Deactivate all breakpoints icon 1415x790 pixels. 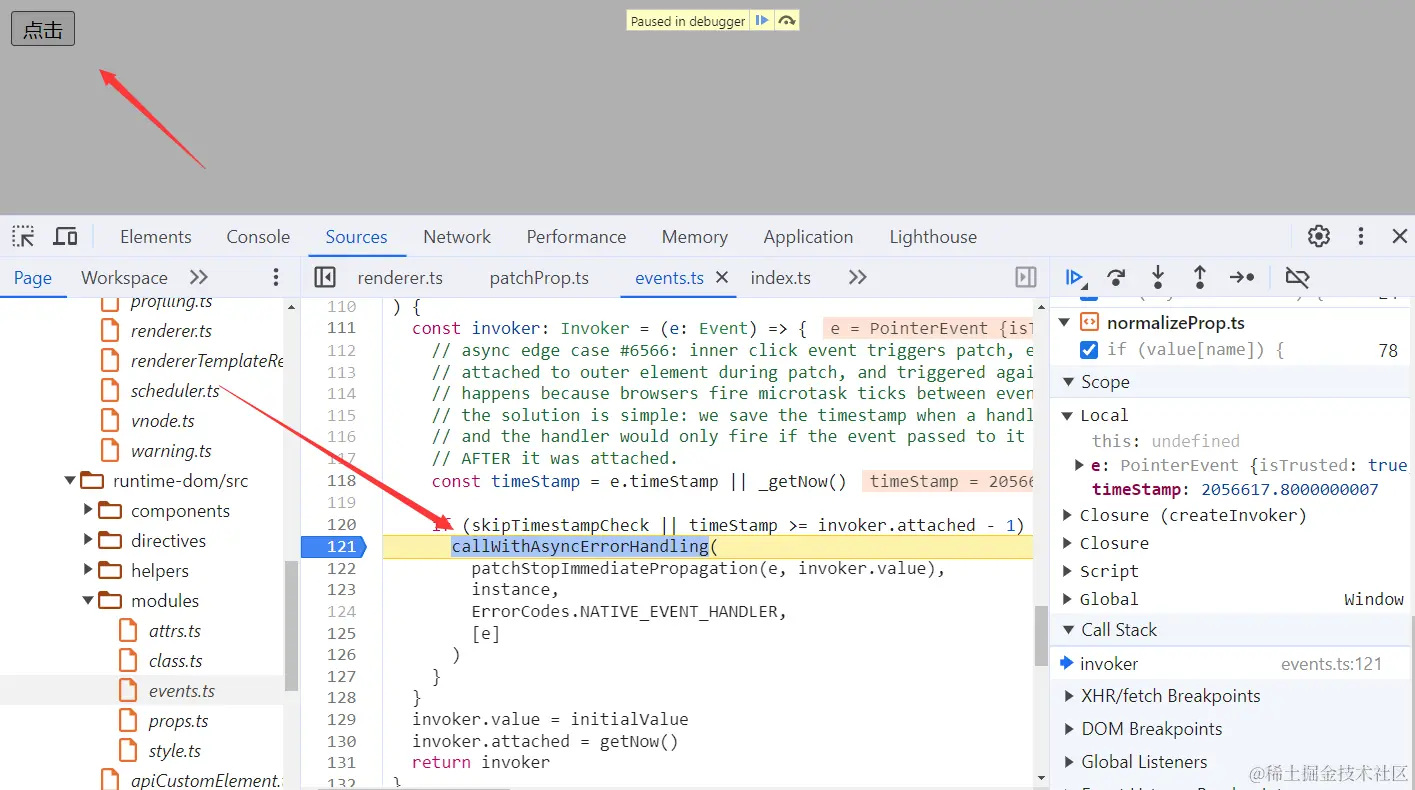coord(1297,278)
